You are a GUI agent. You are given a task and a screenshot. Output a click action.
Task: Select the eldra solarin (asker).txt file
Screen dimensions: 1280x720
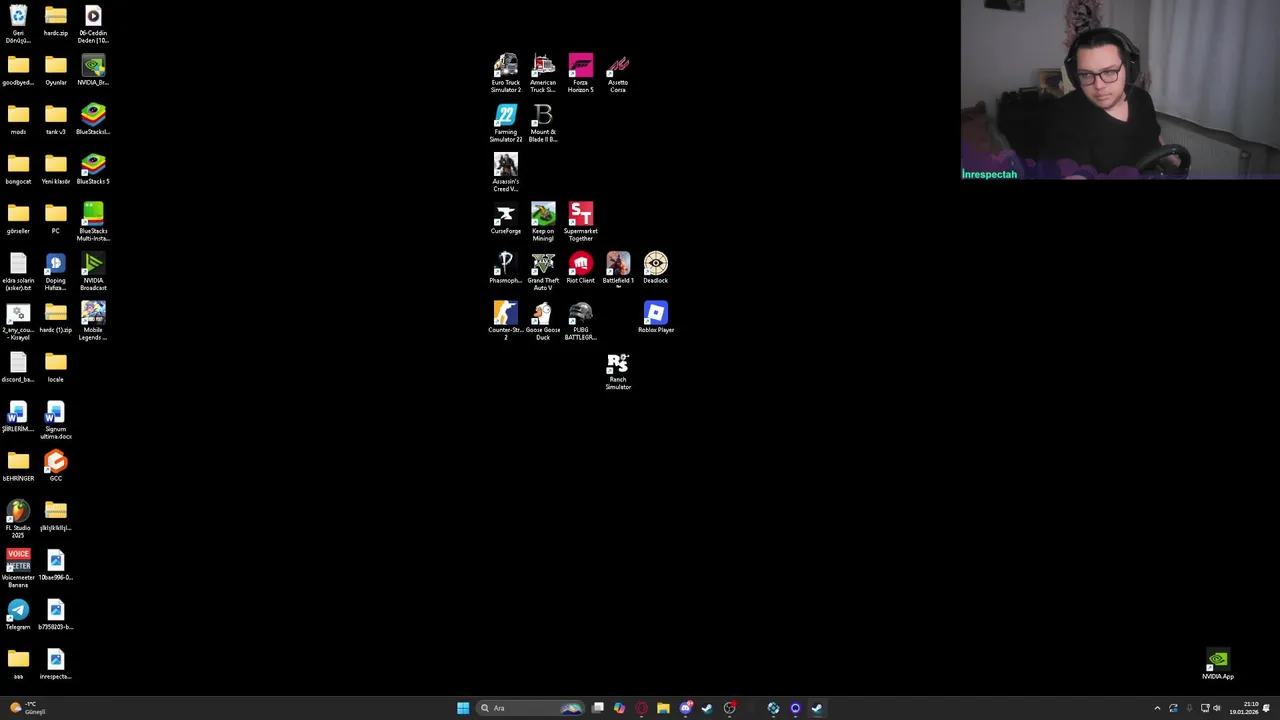18,272
